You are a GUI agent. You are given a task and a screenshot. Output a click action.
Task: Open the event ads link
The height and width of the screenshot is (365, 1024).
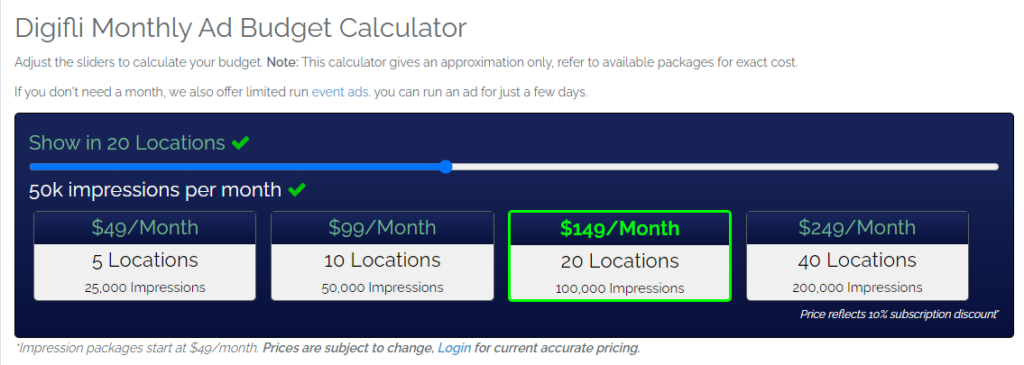click(341, 92)
